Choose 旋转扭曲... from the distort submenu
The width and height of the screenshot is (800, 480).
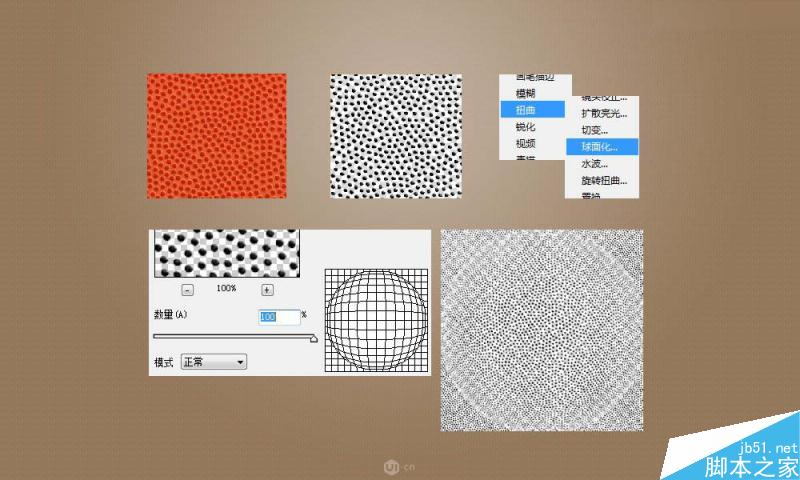tap(602, 180)
